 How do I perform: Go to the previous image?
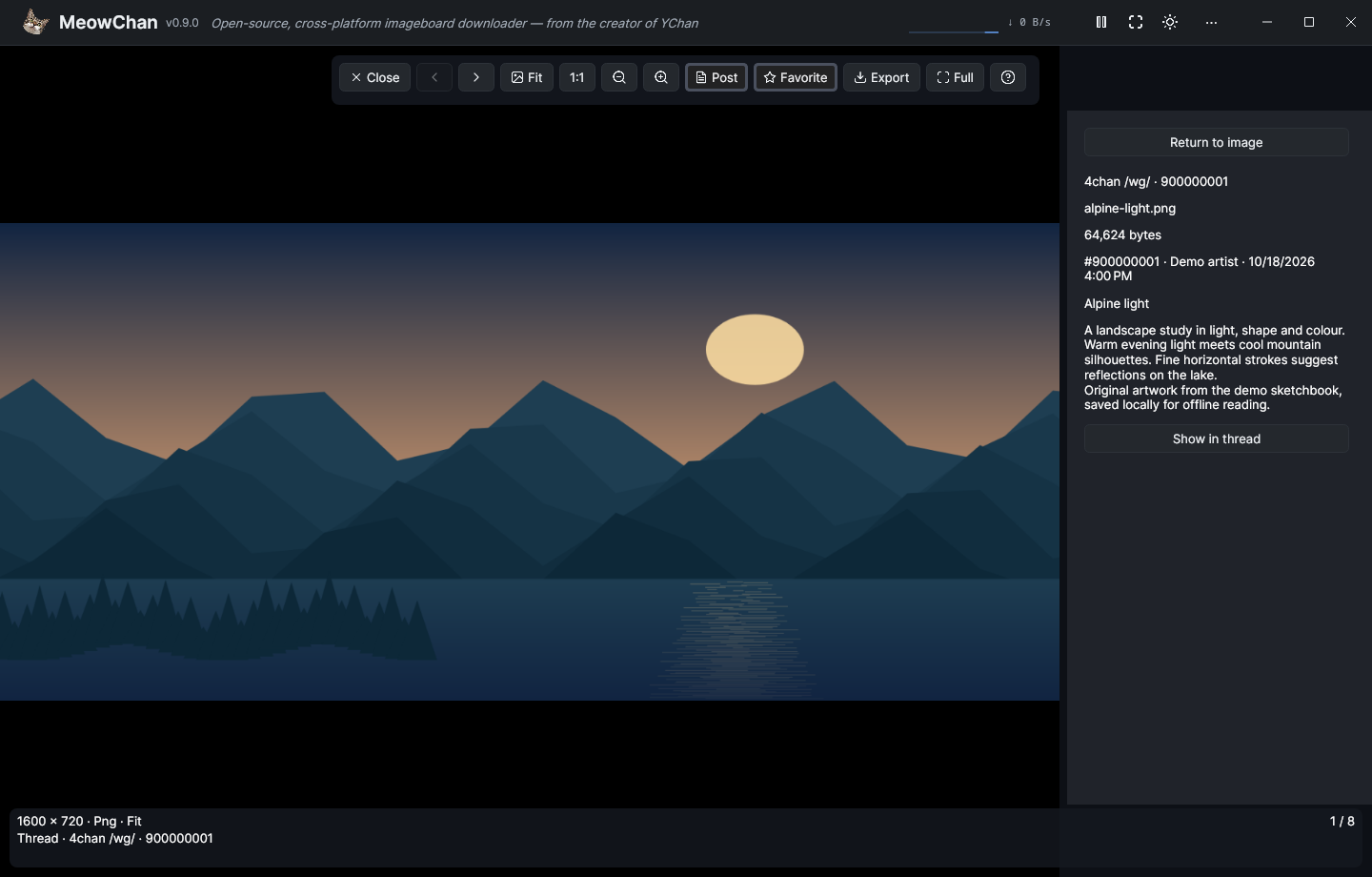[434, 77]
